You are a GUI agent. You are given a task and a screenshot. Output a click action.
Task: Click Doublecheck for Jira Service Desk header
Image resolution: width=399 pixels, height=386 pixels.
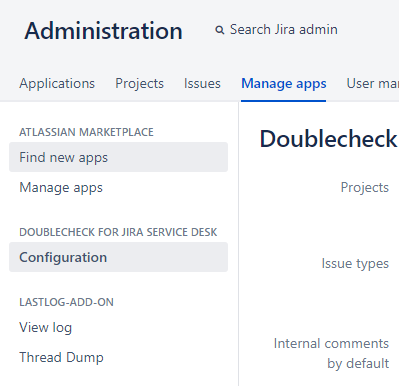[x=118, y=232]
